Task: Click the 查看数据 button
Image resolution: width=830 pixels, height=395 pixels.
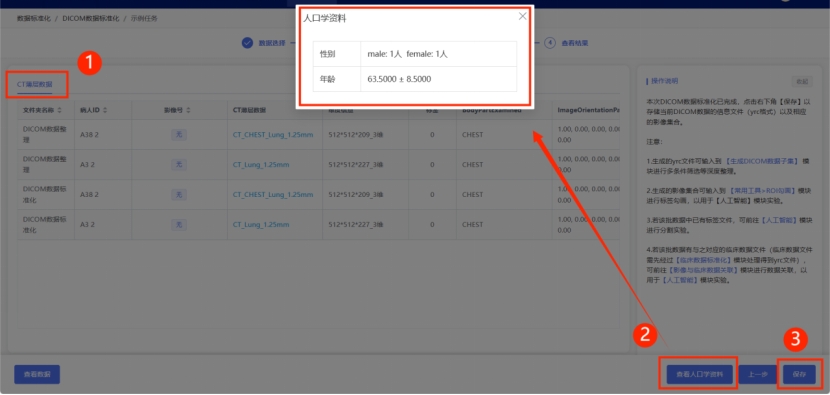Action: click(x=37, y=374)
